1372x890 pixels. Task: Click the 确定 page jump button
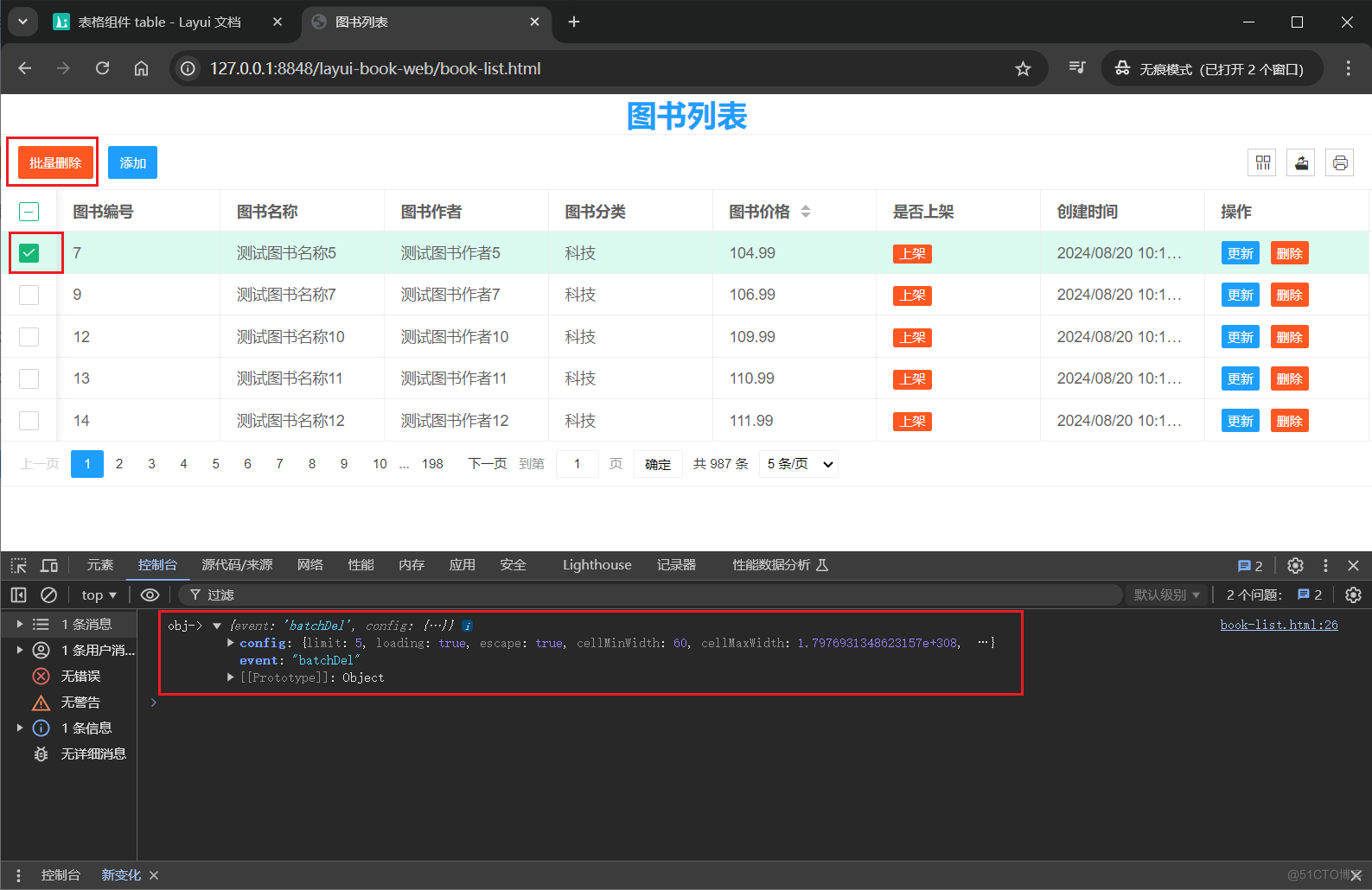point(658,464)
